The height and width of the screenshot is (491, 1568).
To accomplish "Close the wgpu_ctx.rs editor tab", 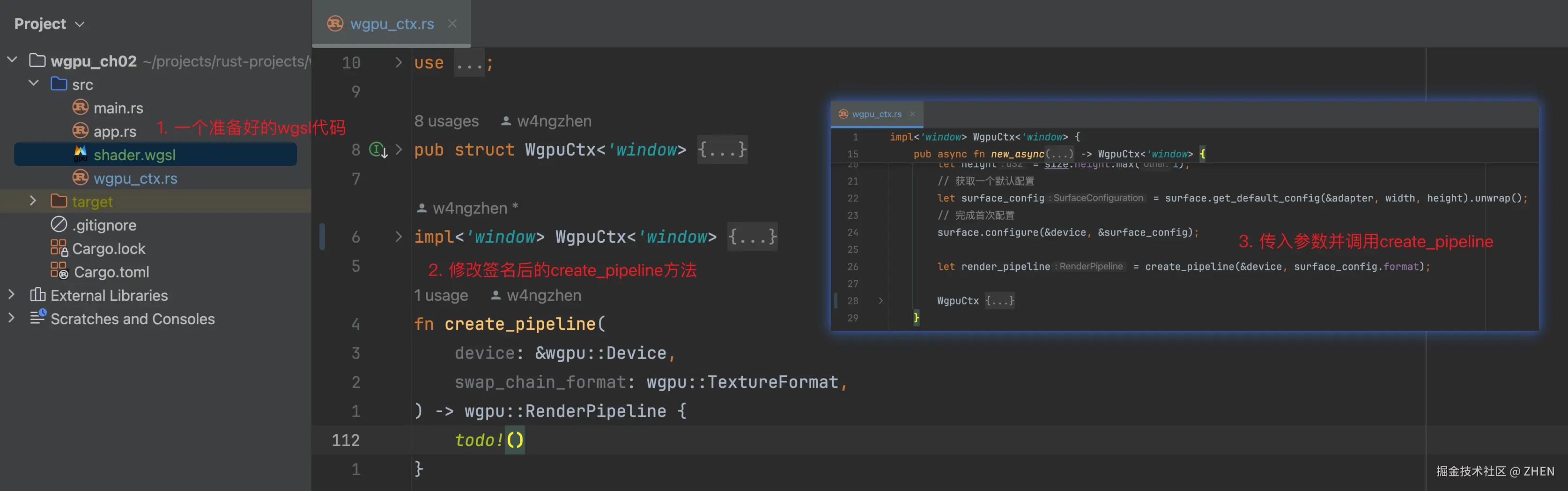I will coord(452,23).
